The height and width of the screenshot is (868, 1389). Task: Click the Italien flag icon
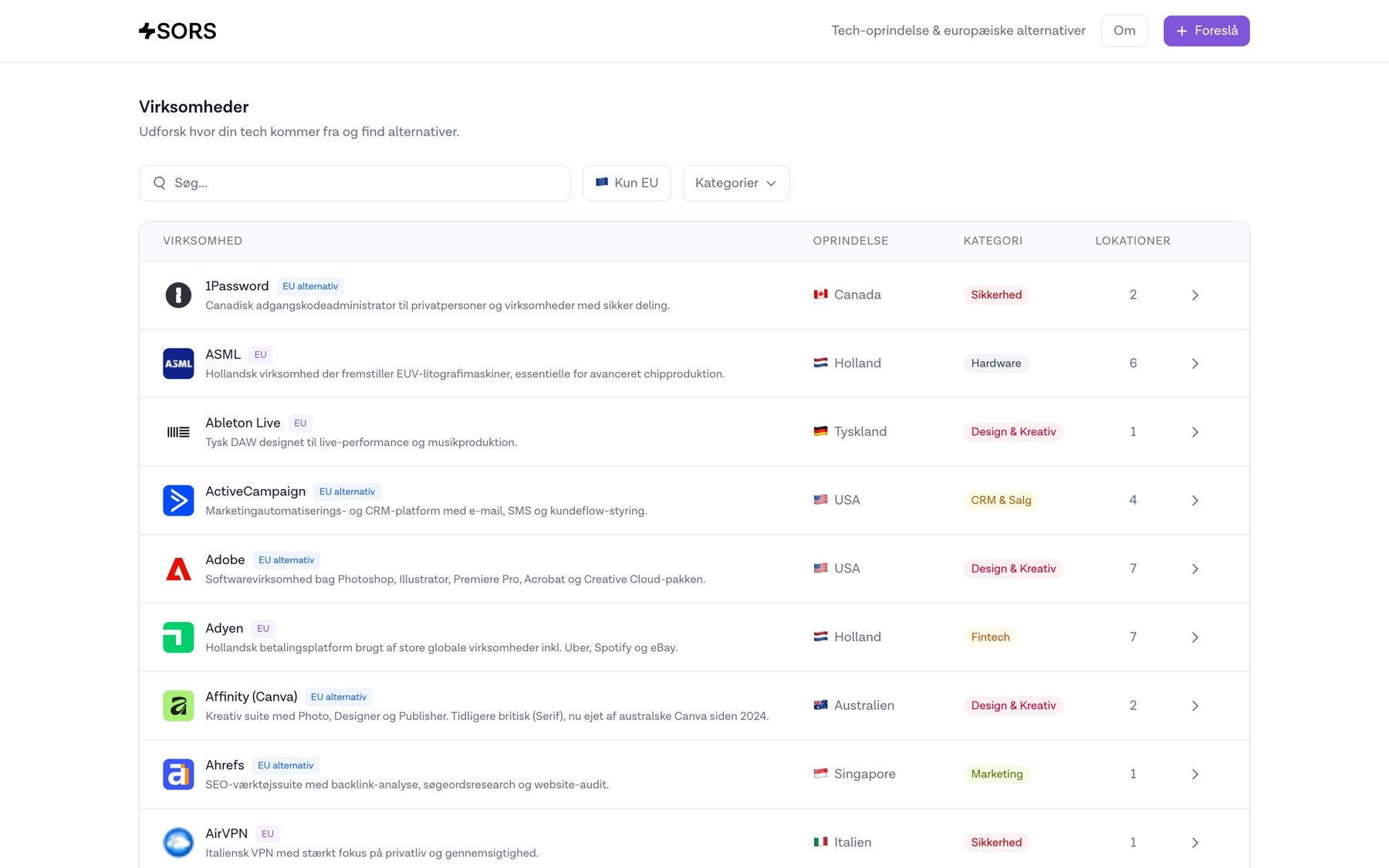click(x=820, y=842)
